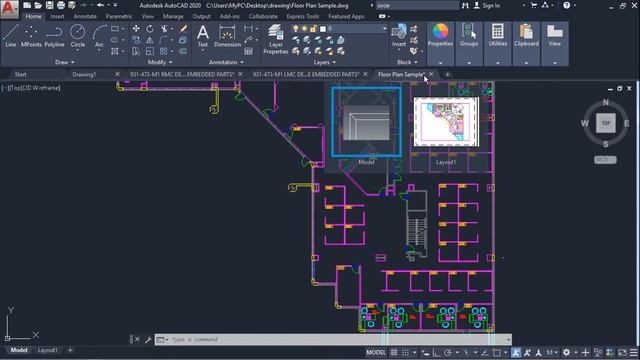Open the Layer Properties manager
This screenshot has width=640, height=360.
coord(276,39)
